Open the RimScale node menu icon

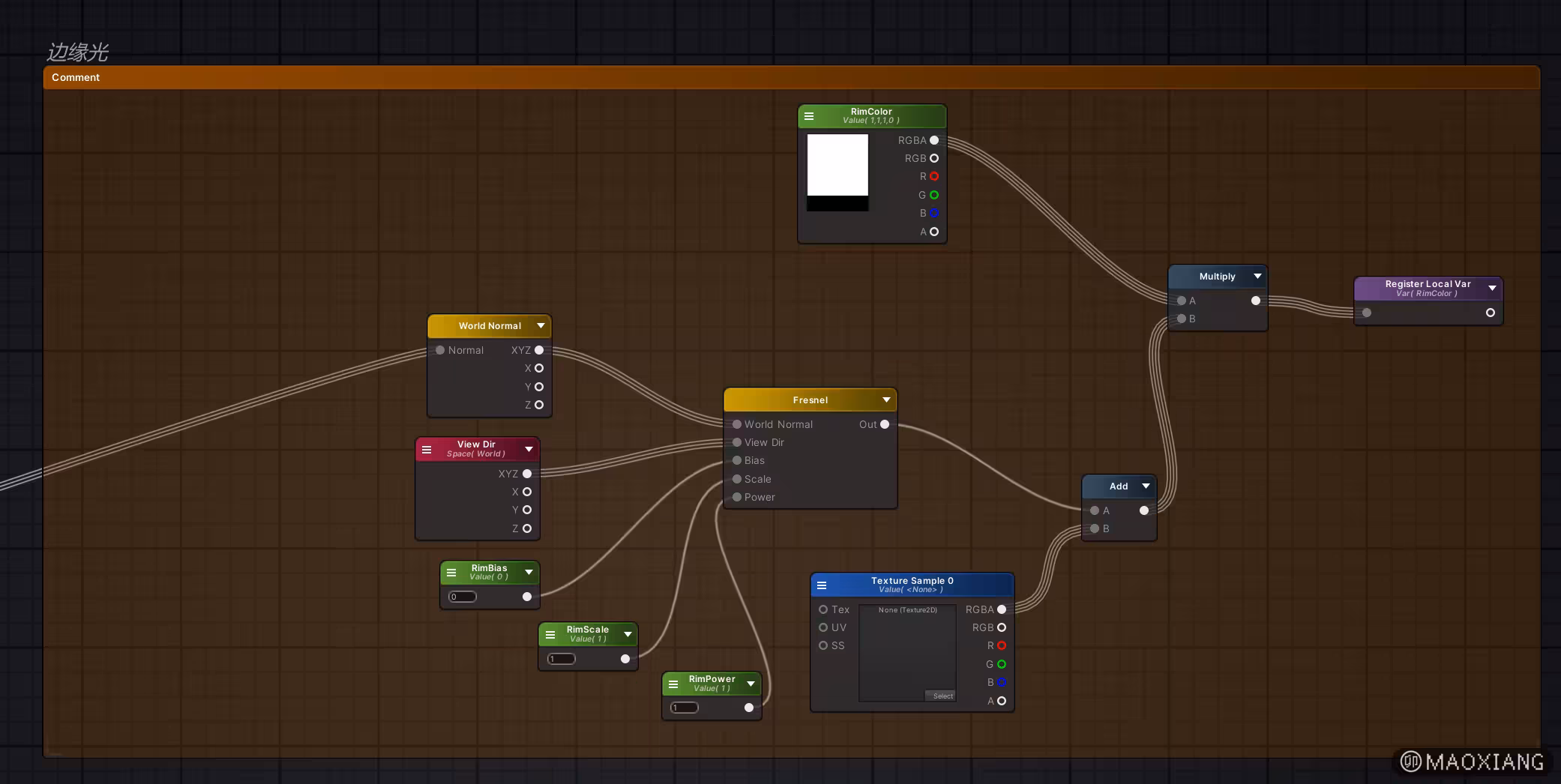pyautogui.click(x=550, y=635)
